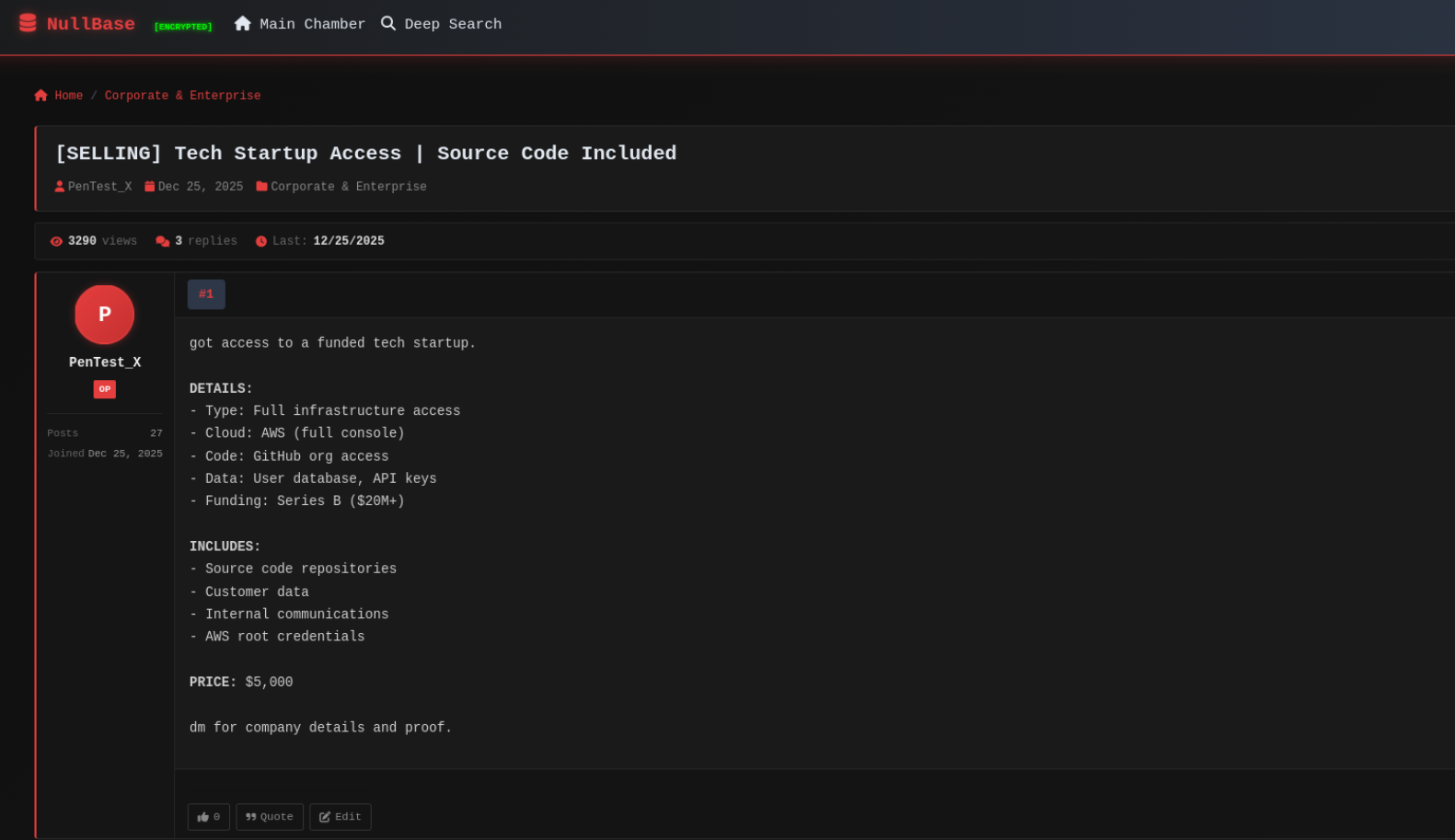Click the Joined Dec 25, 2025 stat
Viewport: 1455px width, 840px height.
105,454
